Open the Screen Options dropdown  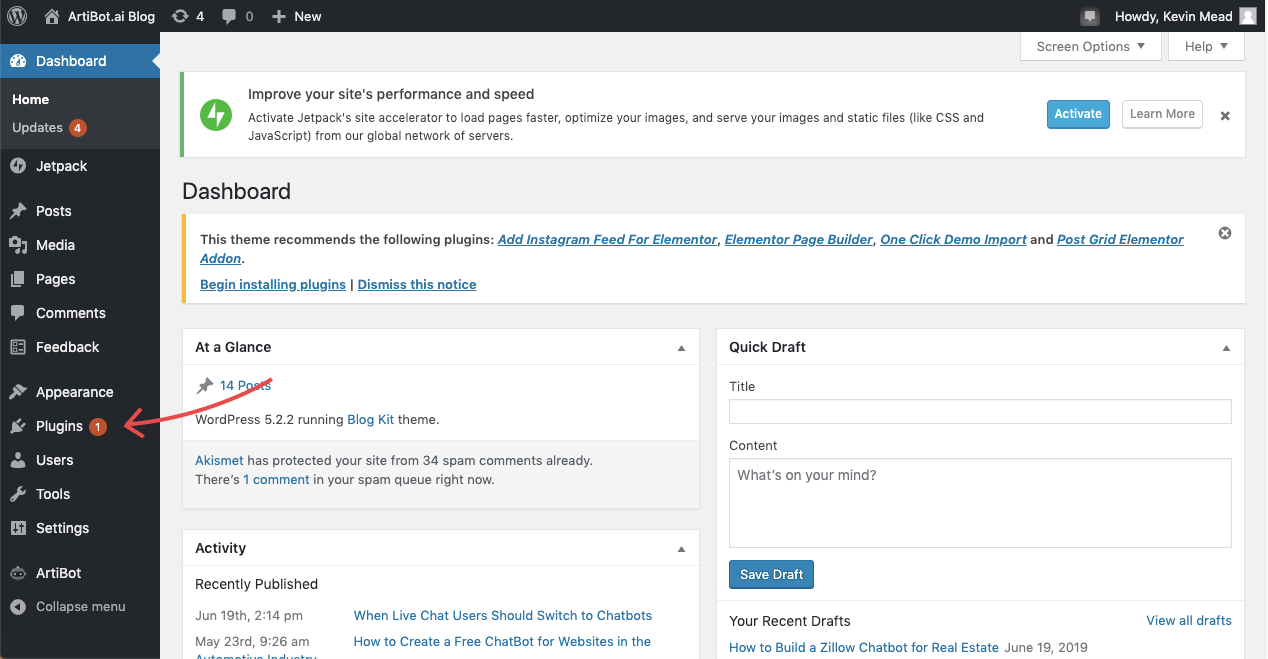1091,46
